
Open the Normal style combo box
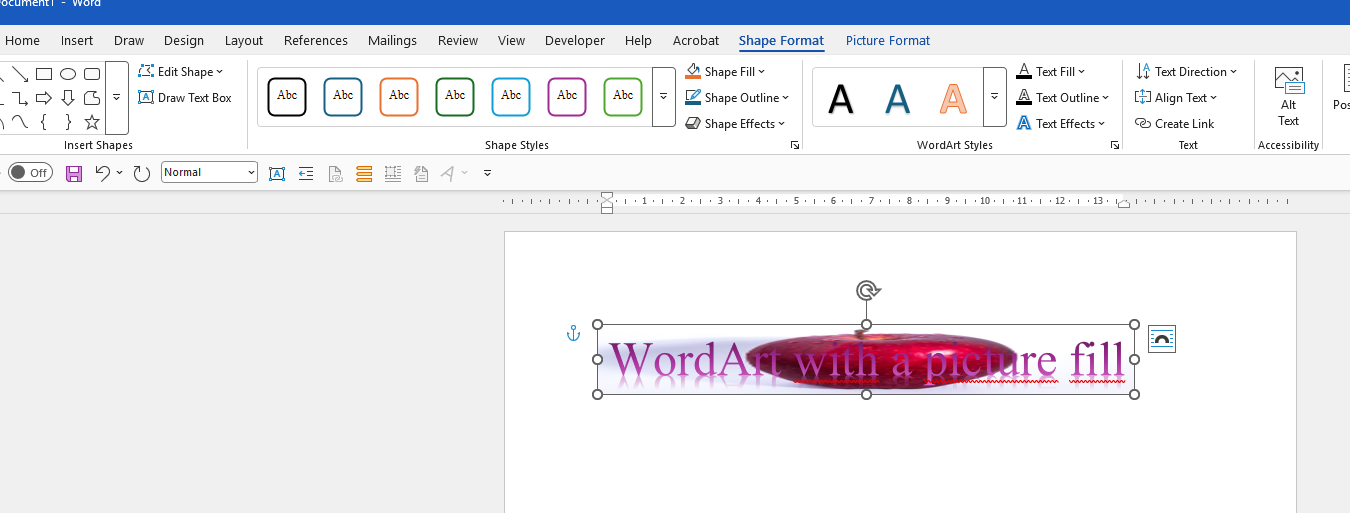tap(209, 173)
